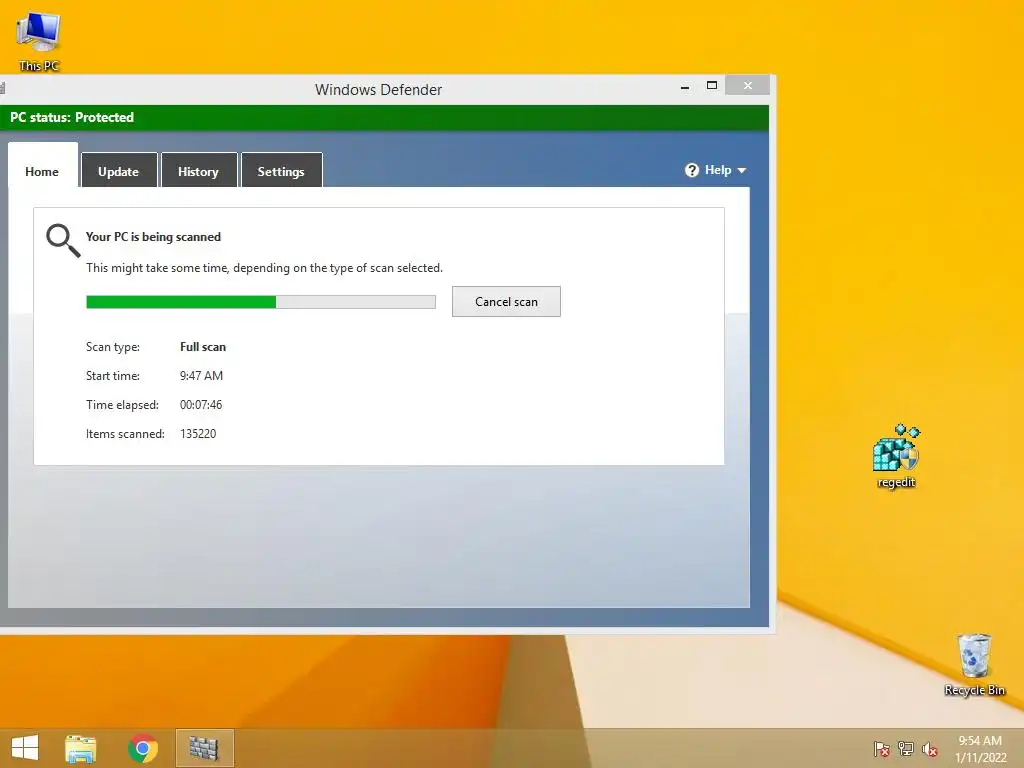
Task: Click the scan progress bar
Action: (x=261, y=302)
